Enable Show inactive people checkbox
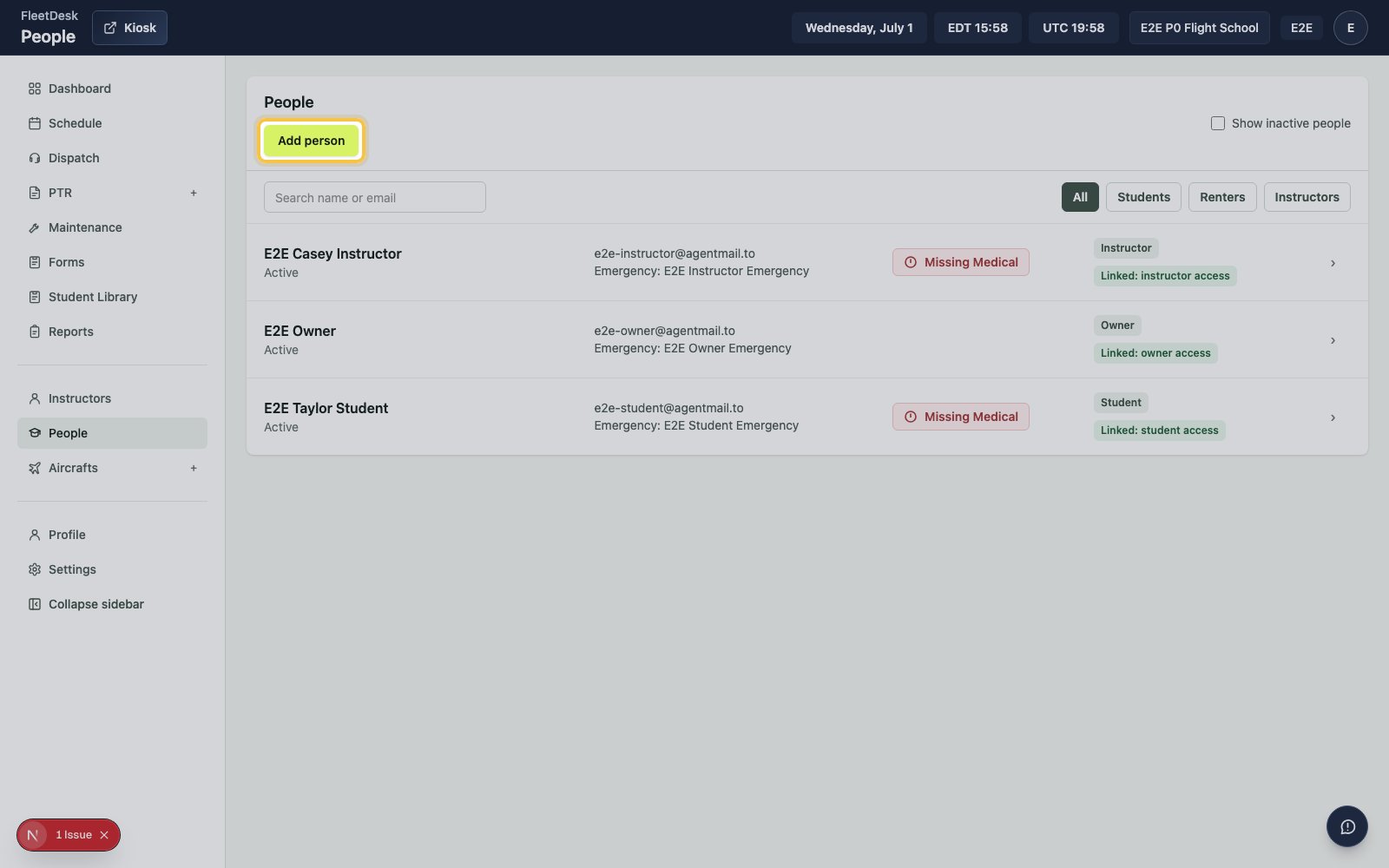The image size is (1389, 868). (x=1218, y=123)
